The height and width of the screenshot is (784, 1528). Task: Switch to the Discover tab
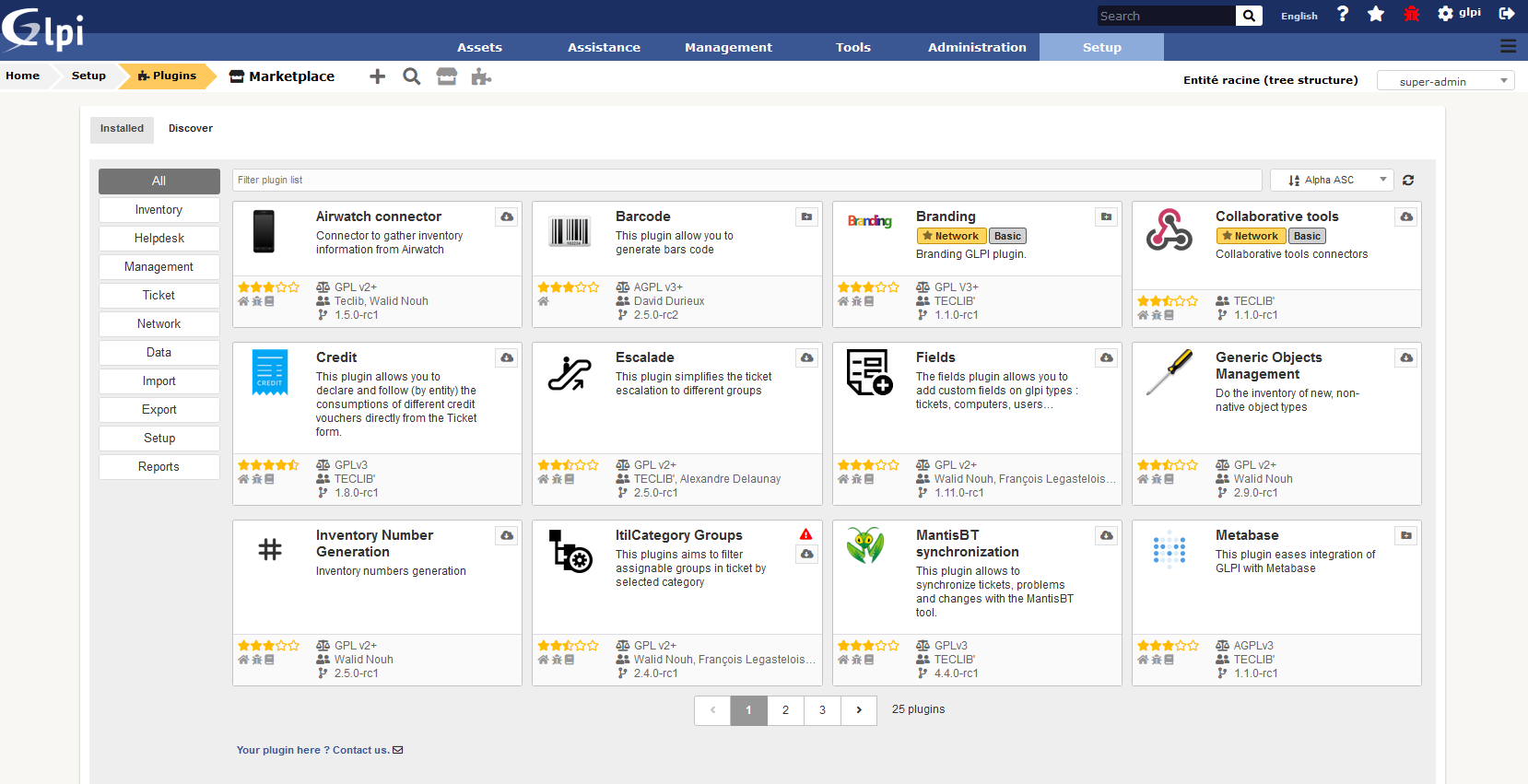point(190,128)
